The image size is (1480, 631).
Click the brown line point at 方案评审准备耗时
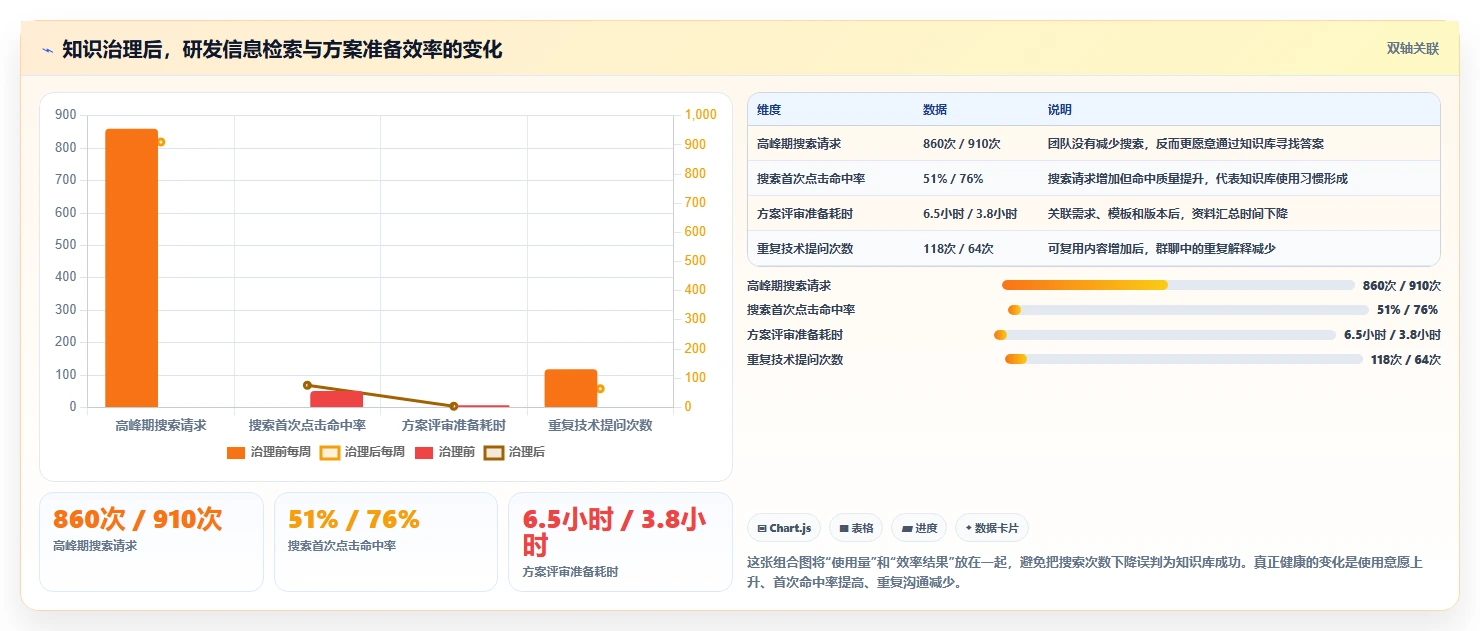[454, 406]
